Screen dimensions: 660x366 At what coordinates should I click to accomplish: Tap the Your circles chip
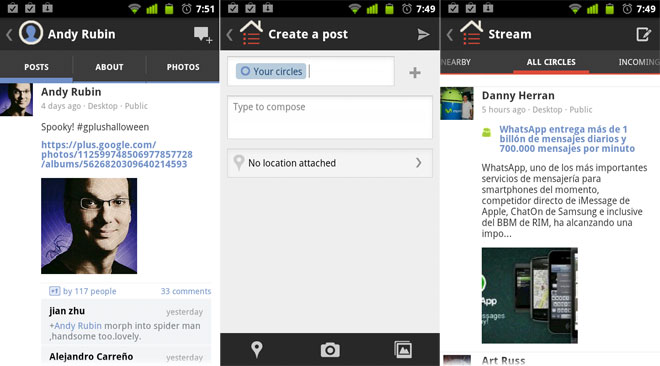pos(271,72)
